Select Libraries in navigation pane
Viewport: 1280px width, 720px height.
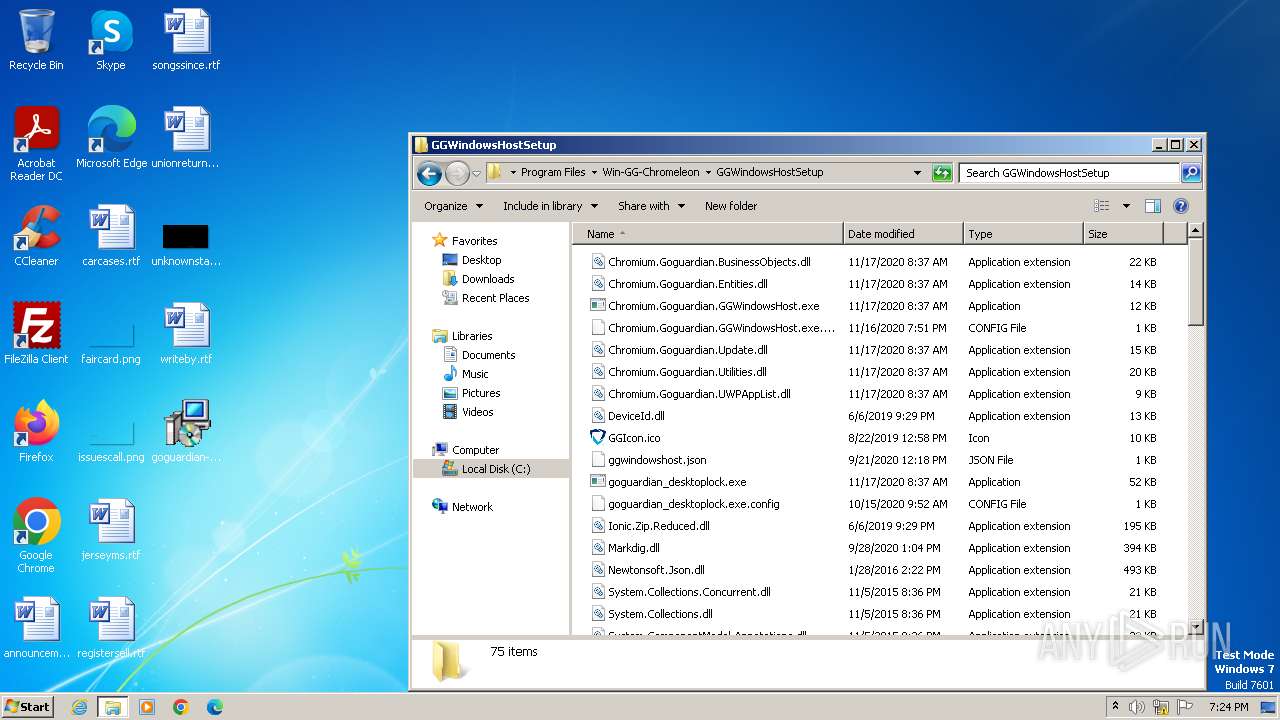tap(472, 336)
